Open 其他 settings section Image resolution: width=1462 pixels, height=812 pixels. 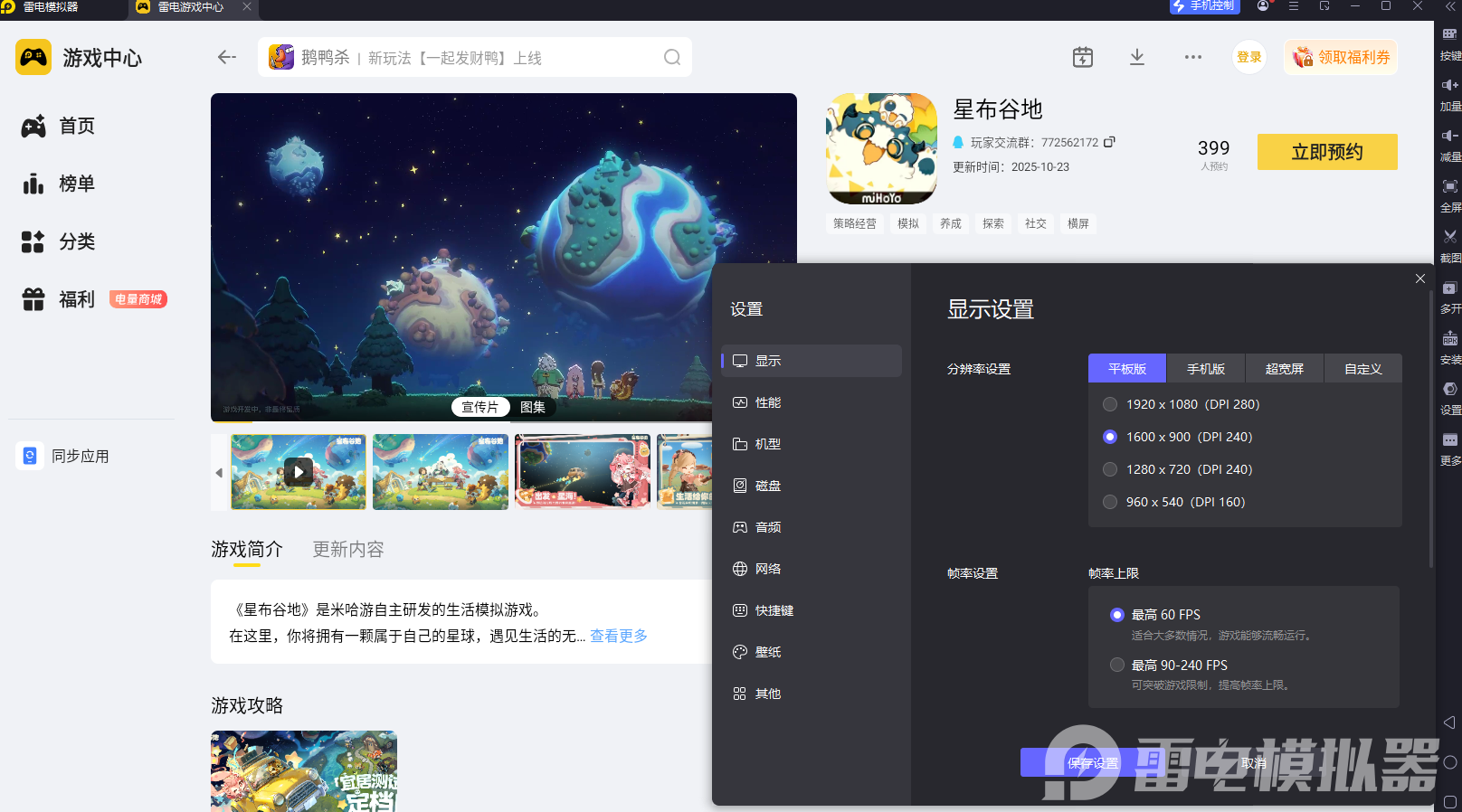pos(812,694)
